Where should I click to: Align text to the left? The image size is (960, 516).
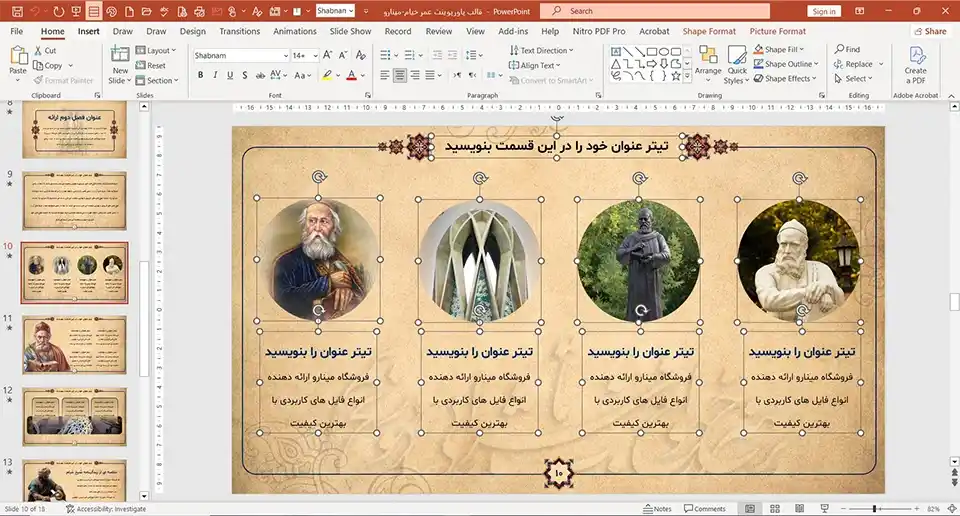384,75
